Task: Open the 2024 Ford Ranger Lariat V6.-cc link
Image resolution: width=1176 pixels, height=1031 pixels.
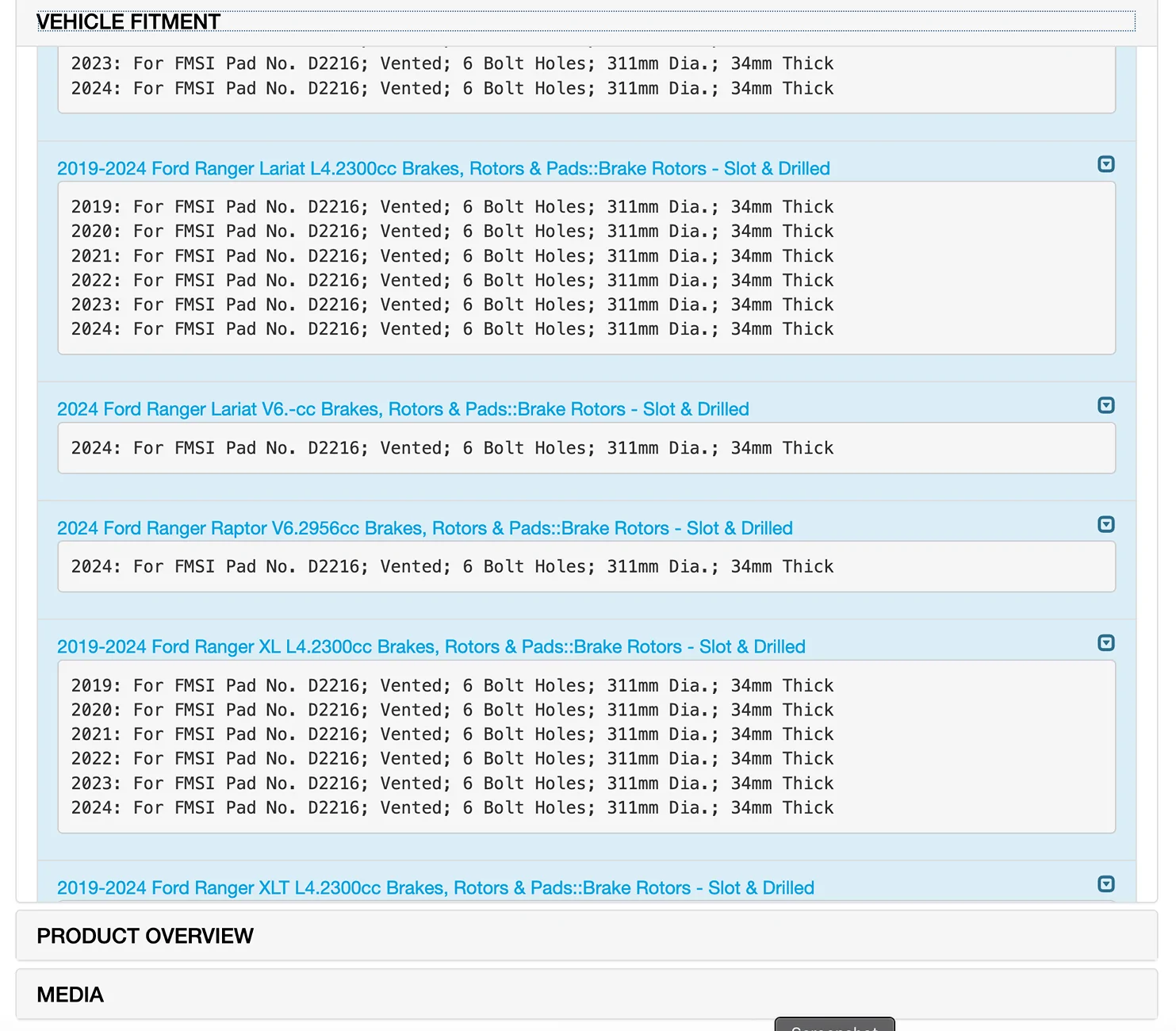Action: tap(403, 409)
